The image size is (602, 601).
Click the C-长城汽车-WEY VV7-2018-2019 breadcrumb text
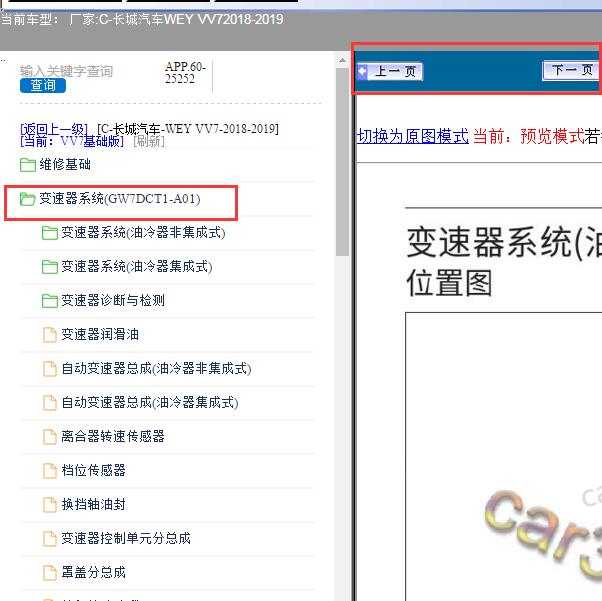click(x=188, y=129)
